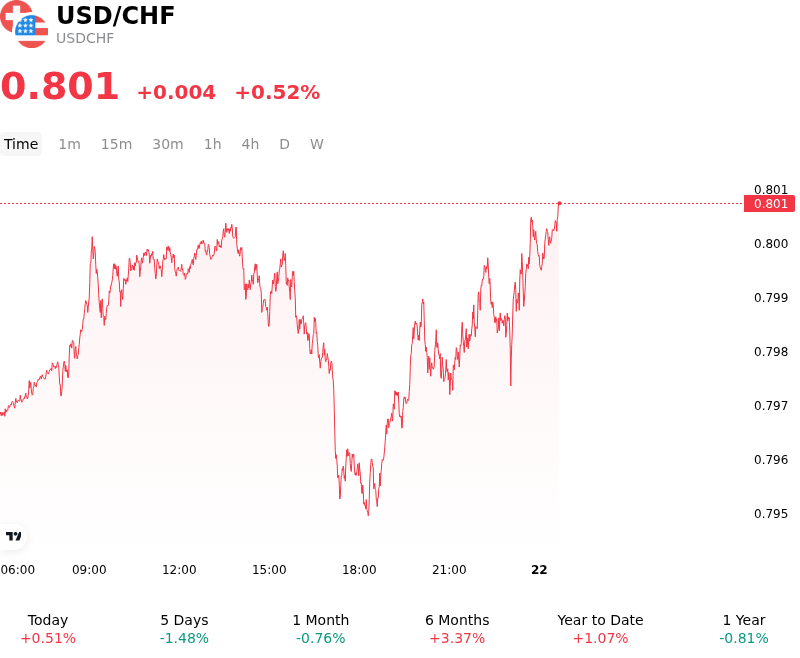
Task: Open the TradingView logo icon
Action: [x=13, y=536]
